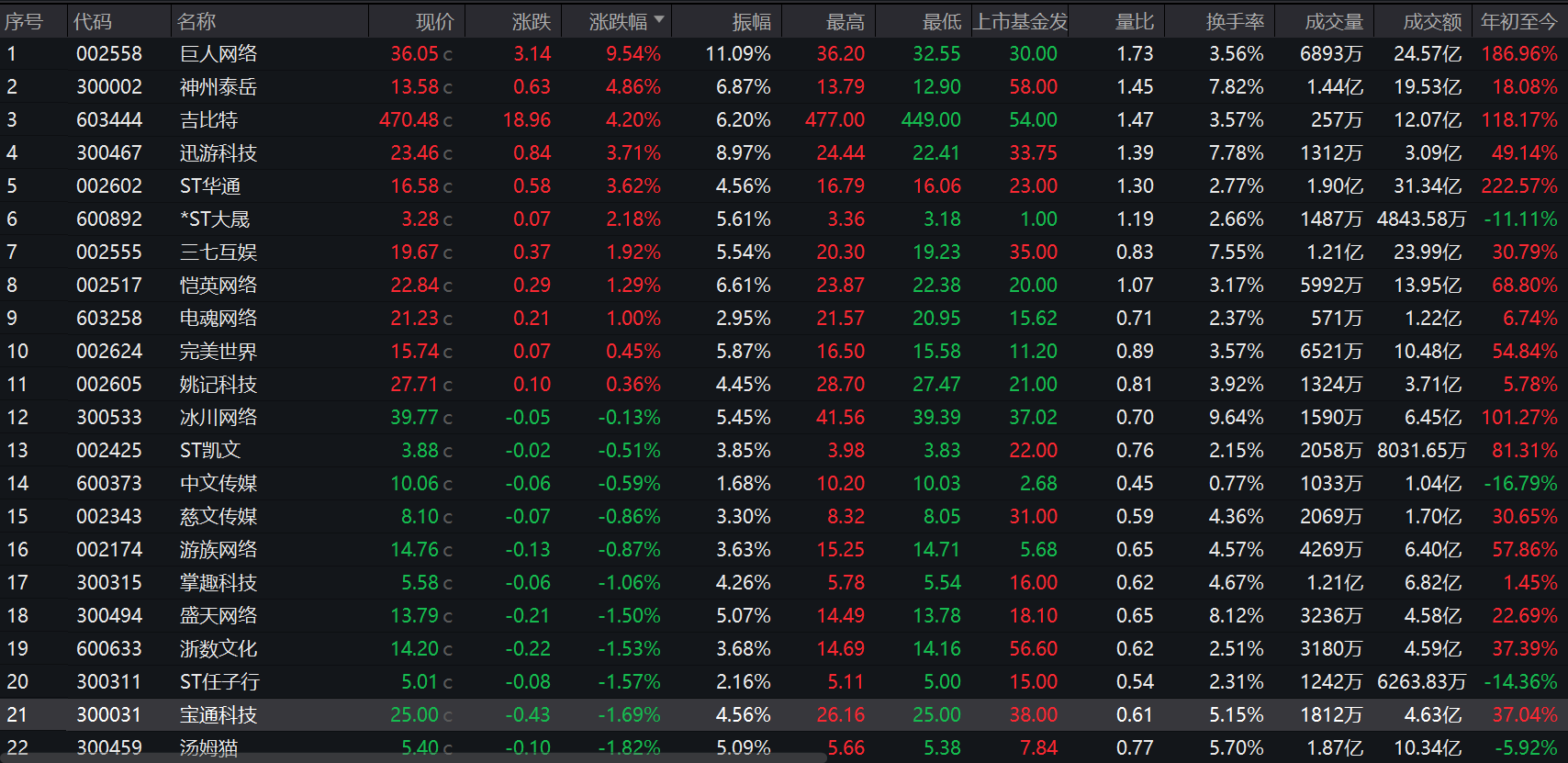Select the 巨人网络 stock row
The width and height of the screenshot is (1568, 763).
click(218, 54)
